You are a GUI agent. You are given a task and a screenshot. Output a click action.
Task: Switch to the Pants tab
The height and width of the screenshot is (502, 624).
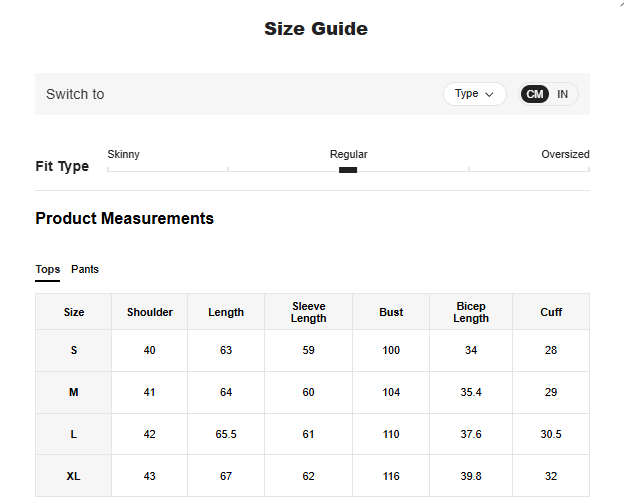85,270
